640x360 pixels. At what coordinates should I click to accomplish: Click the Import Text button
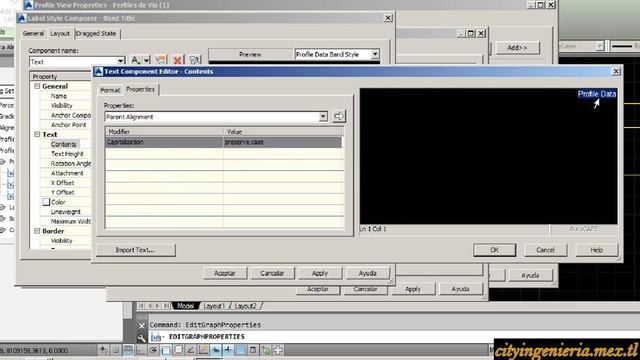[x=136, y=250]
